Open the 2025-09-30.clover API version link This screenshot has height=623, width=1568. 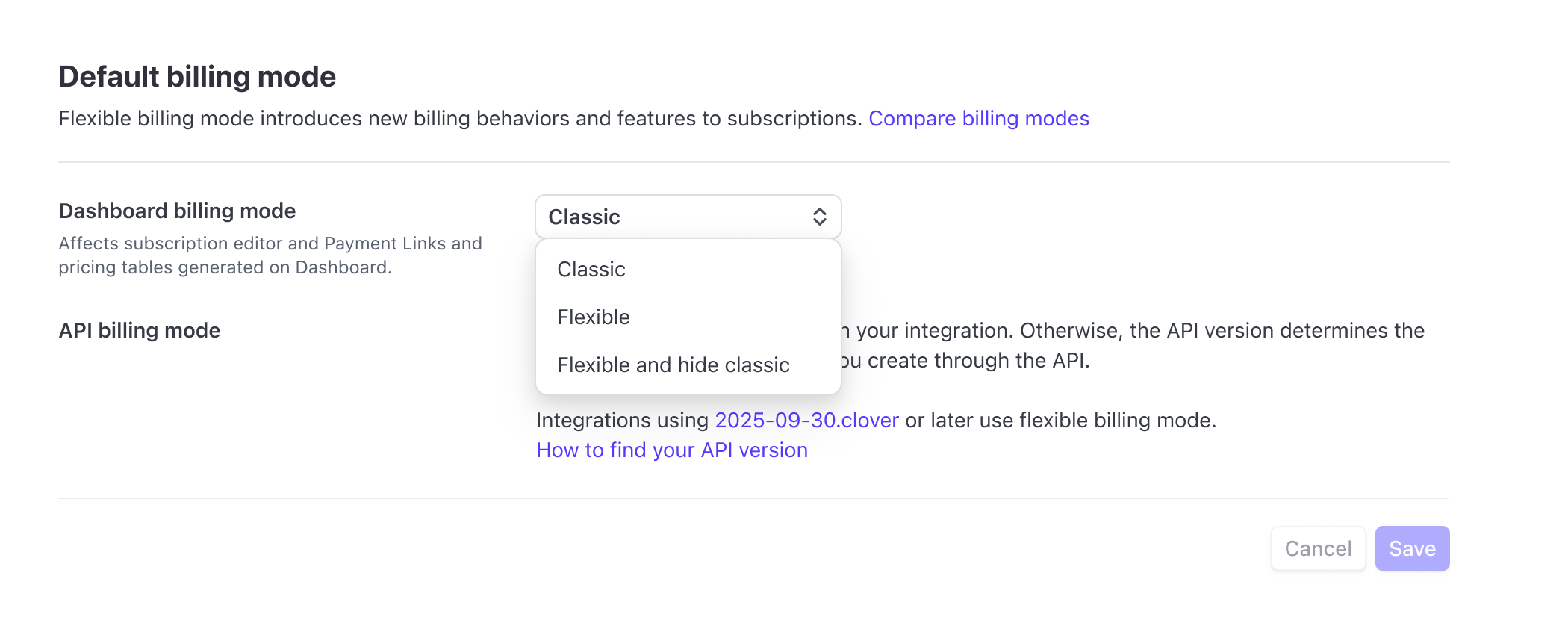806,420
